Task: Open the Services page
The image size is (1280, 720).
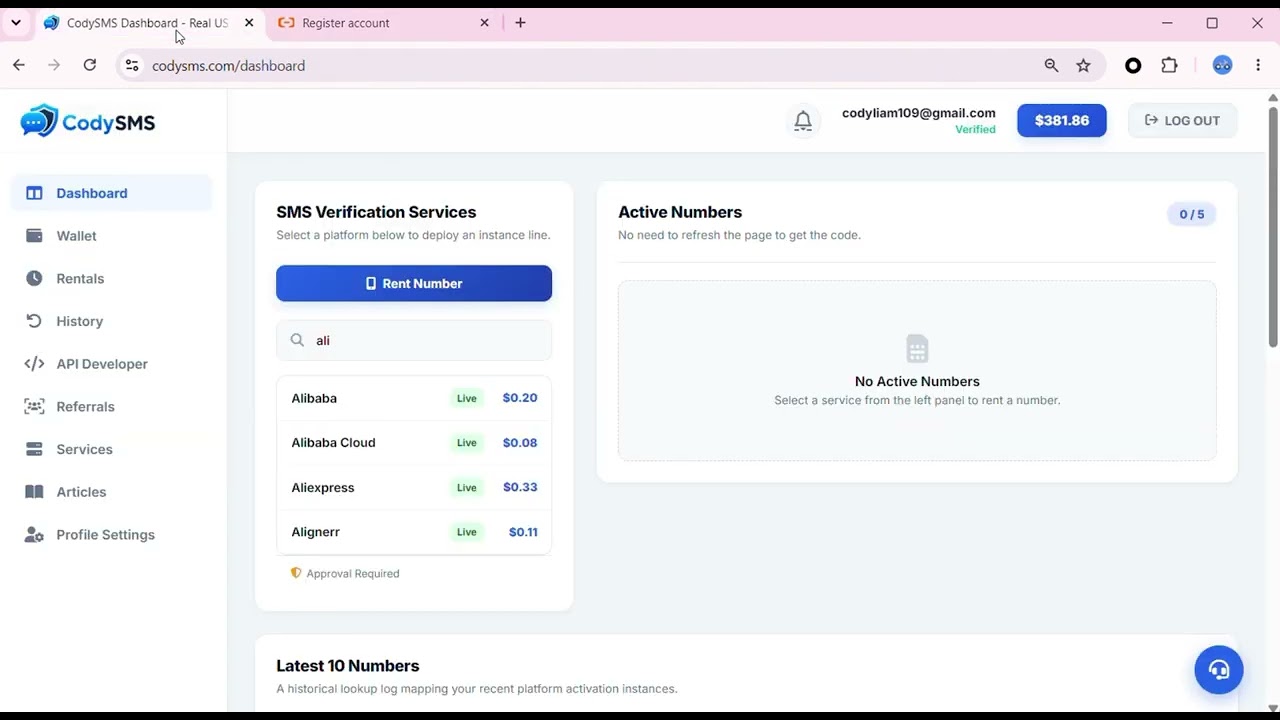Action: click(x=112, y=449)
